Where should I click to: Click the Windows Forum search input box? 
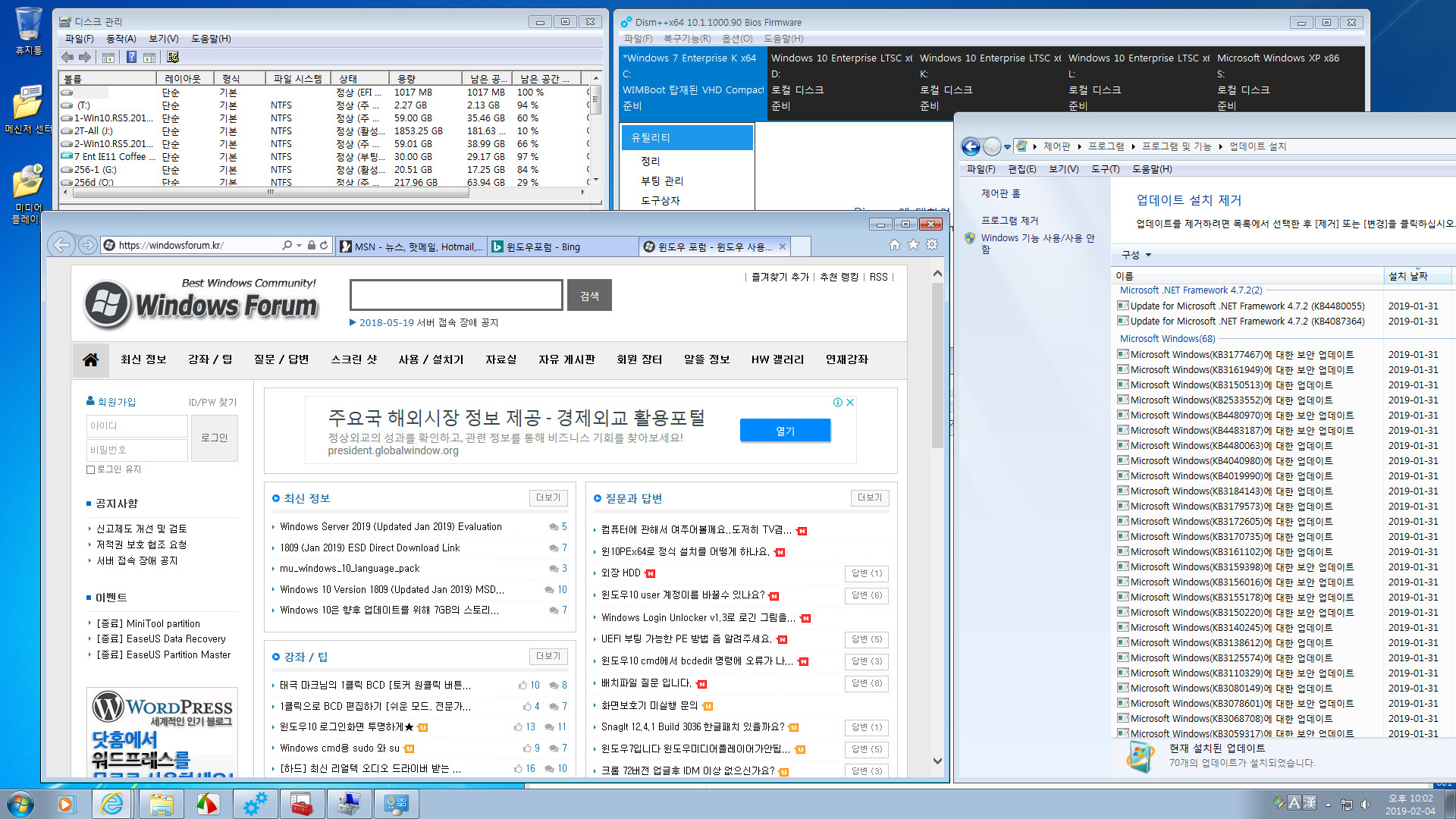(457, 295)
